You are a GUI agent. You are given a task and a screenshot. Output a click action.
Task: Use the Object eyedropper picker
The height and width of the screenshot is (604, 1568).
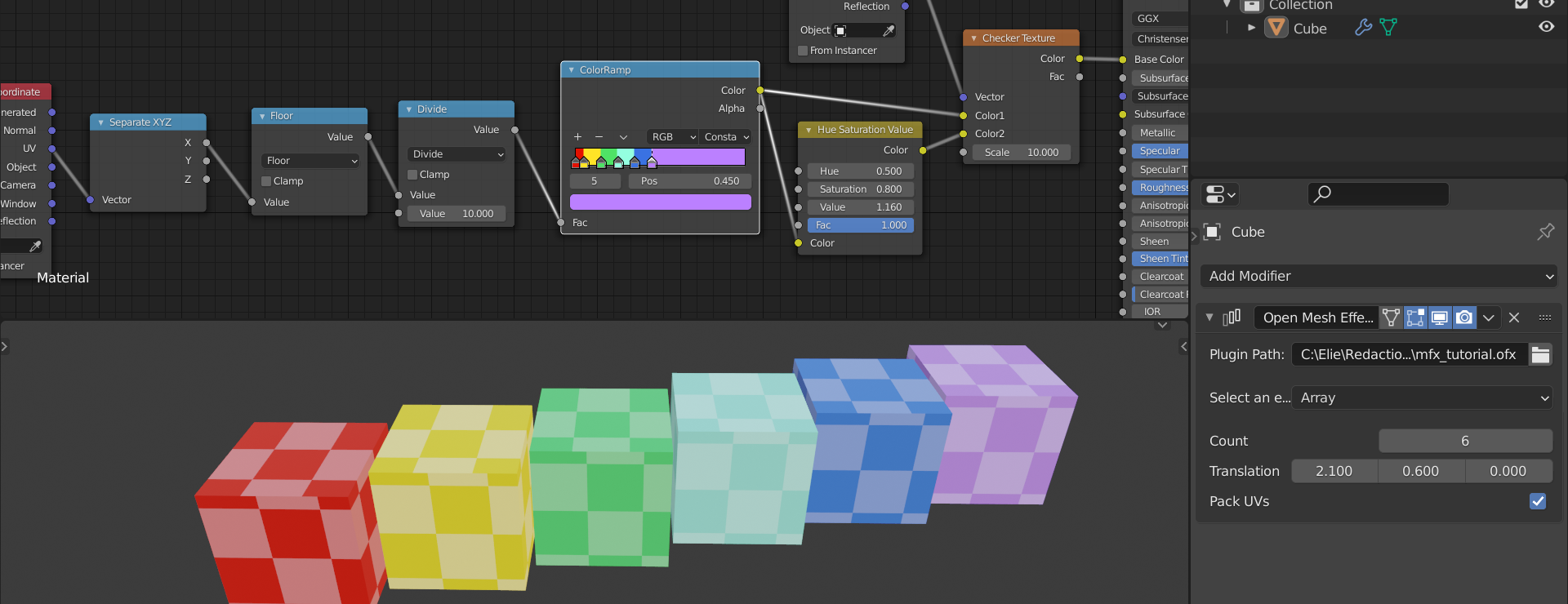889,30
